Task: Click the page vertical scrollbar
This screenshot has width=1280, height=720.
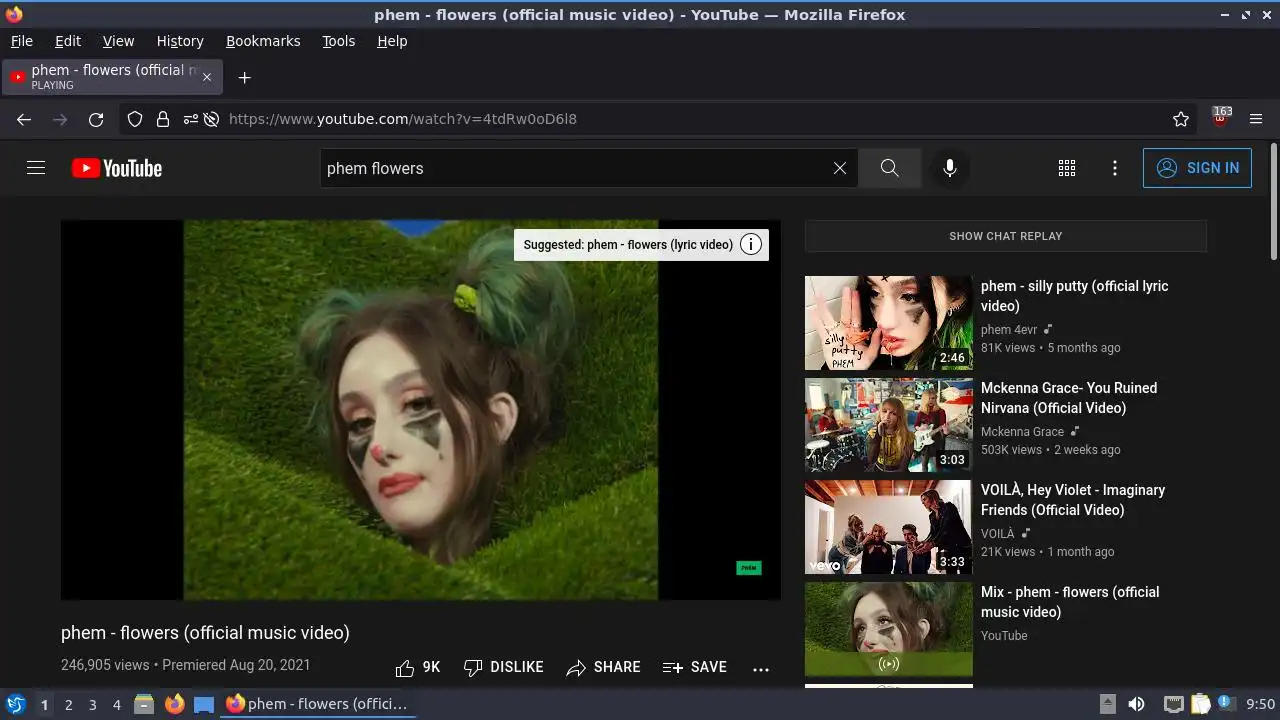Action: [x=1273, y=200]
